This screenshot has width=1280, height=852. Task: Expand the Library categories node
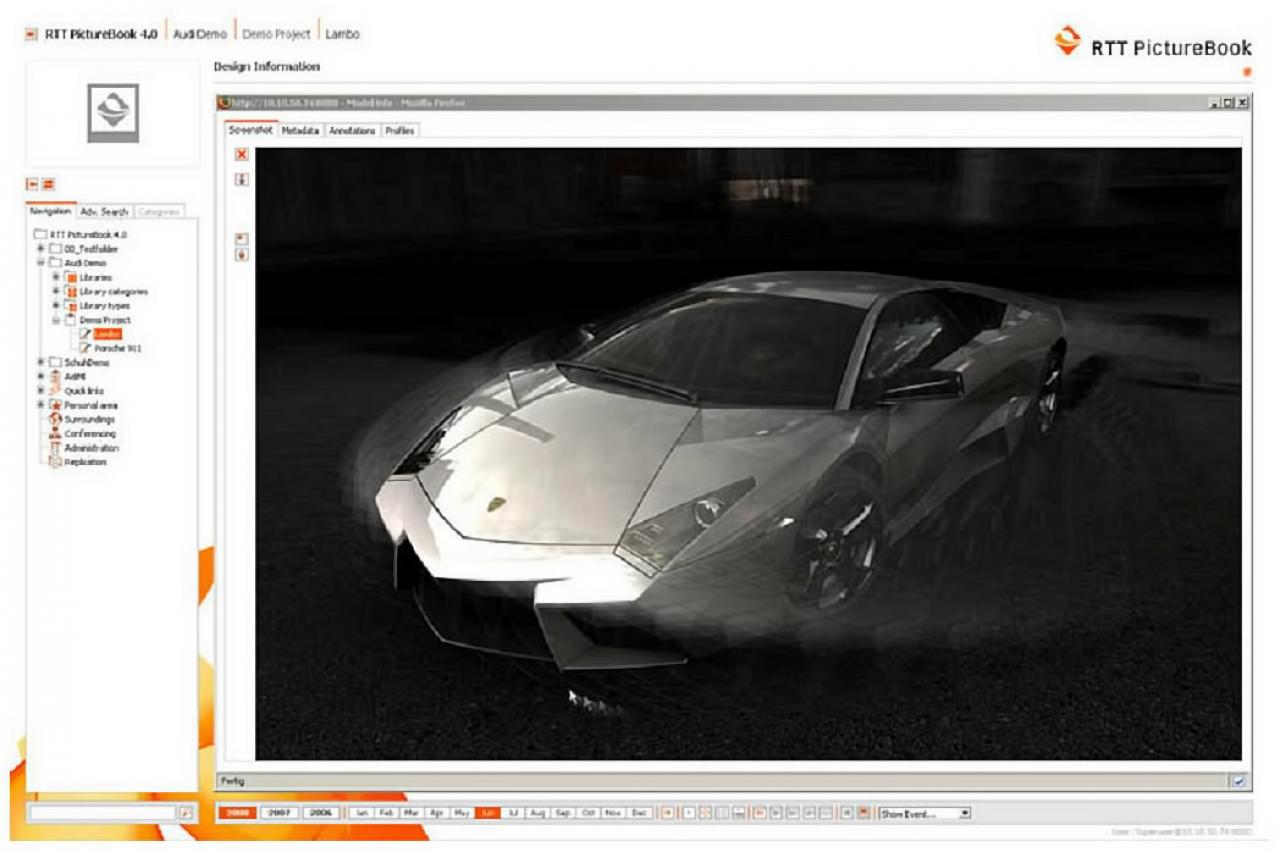click(x=57, y=291)
